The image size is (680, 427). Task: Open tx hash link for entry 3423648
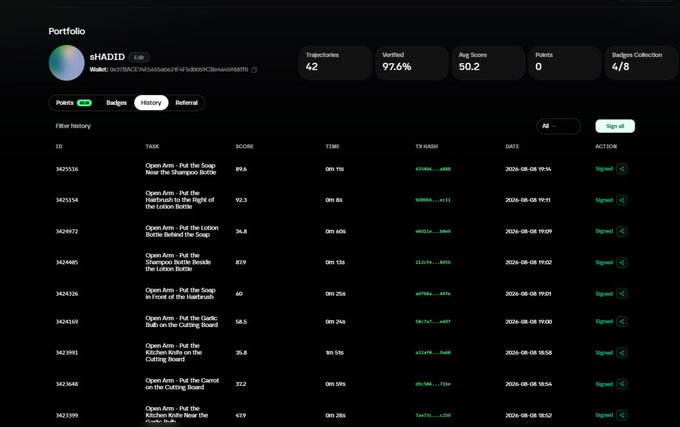tap(433, 384)
